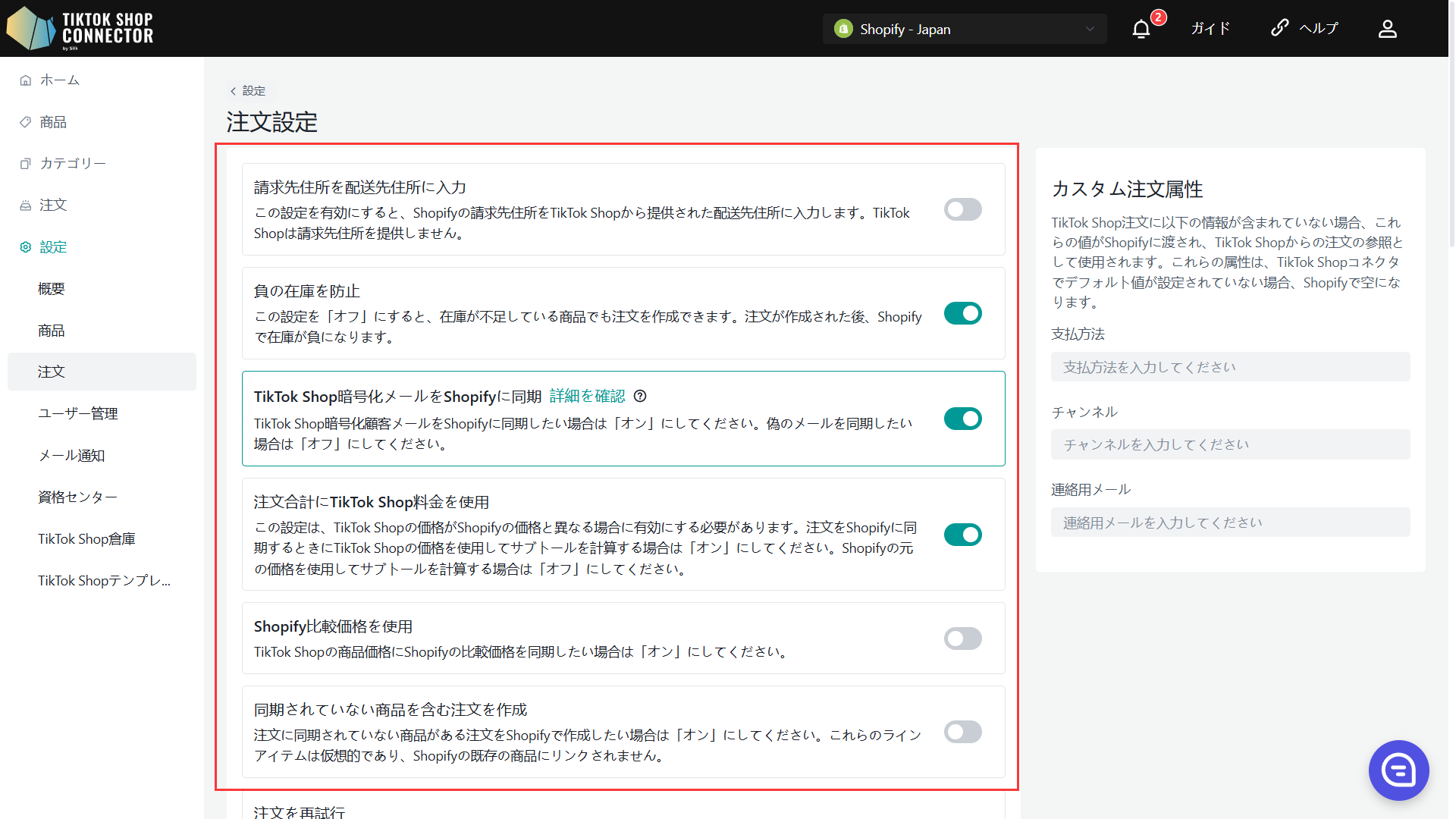The height and width of the screenshot is (819, 1456).
Task: Select 商品 settings sub-item
Action: click(x=52, y=331)
